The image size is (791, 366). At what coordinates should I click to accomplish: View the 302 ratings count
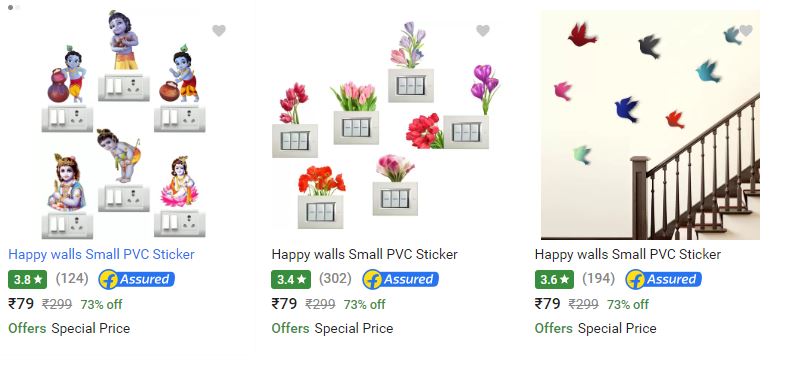335,278
